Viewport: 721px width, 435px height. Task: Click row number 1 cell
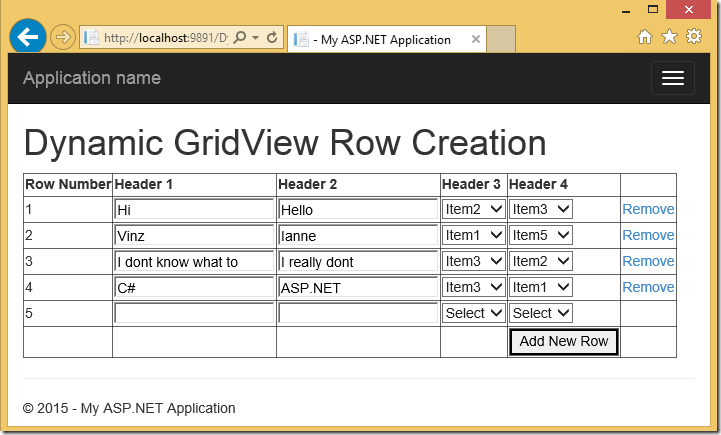68,210
